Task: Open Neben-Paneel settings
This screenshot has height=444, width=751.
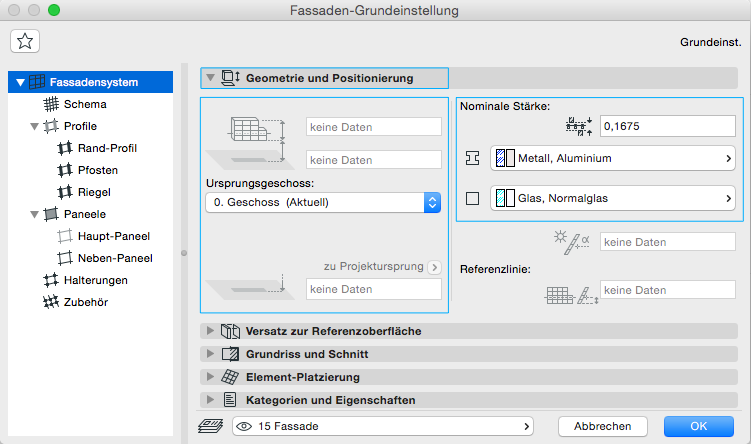Action: 116,258
